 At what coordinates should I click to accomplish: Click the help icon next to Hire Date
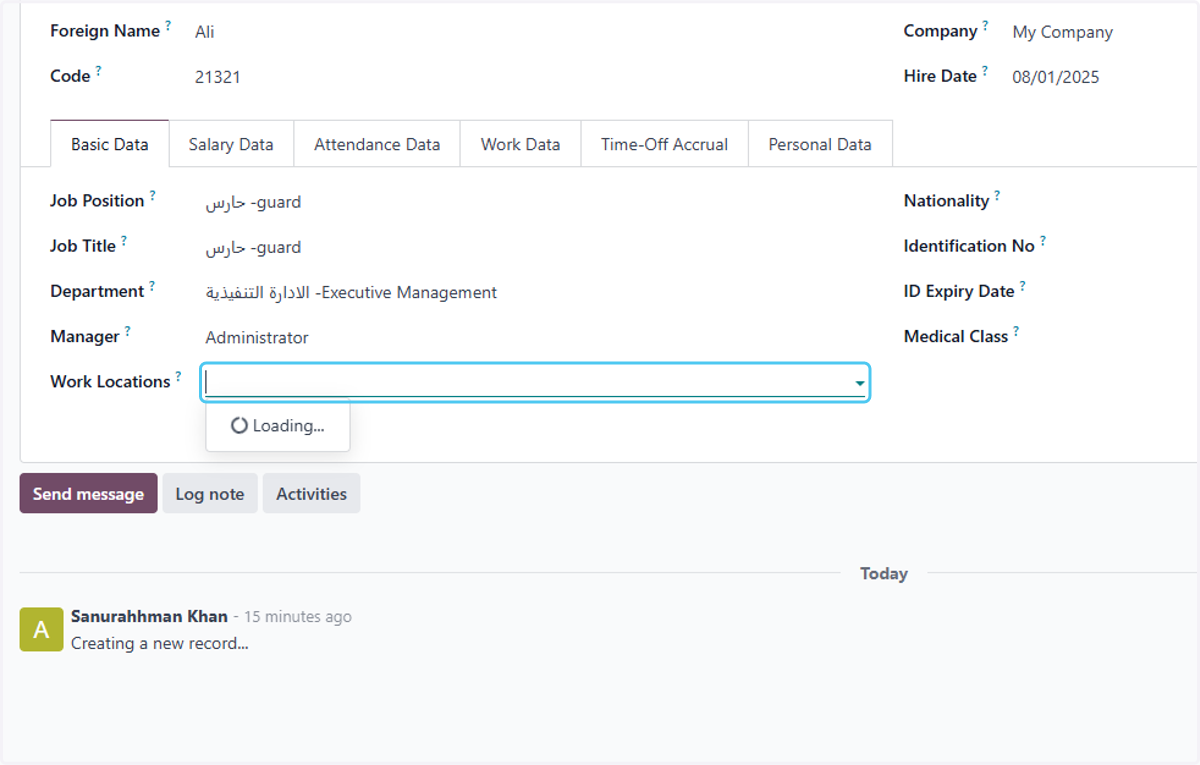984,70
